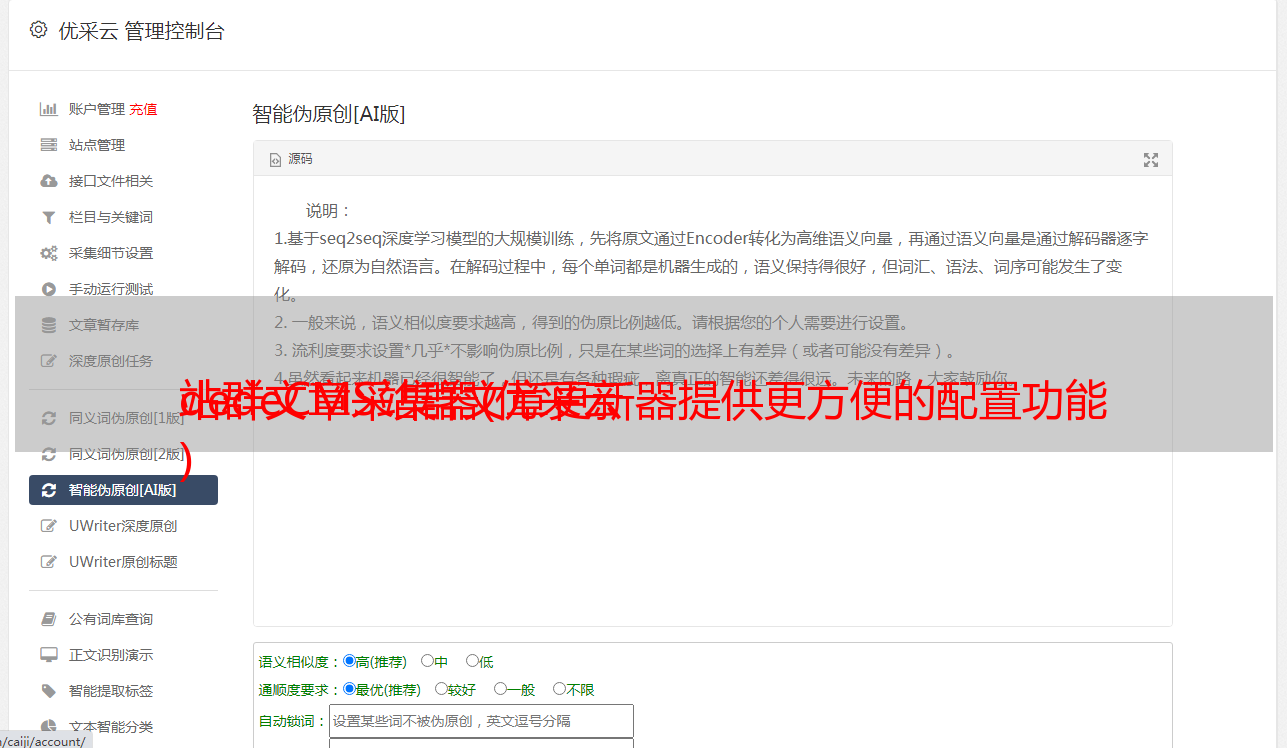Click the tag icon for 智能提取标签
1287x748 pixels.
coord(48,691)
